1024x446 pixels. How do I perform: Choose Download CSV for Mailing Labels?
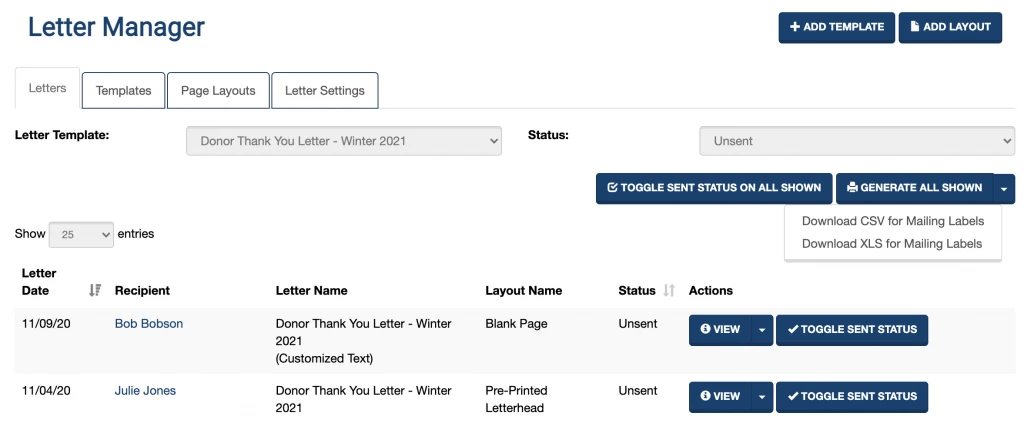click(893, 221)
